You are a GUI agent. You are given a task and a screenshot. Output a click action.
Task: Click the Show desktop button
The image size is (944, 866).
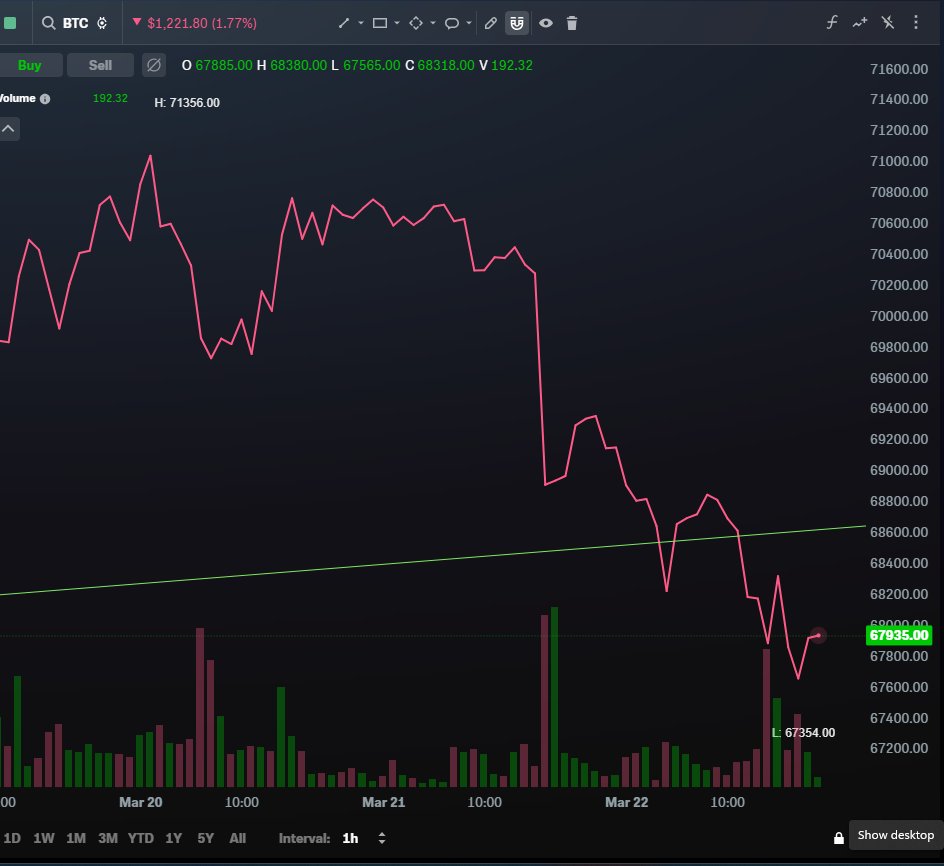pyautogui.click(x=896, y=835)
